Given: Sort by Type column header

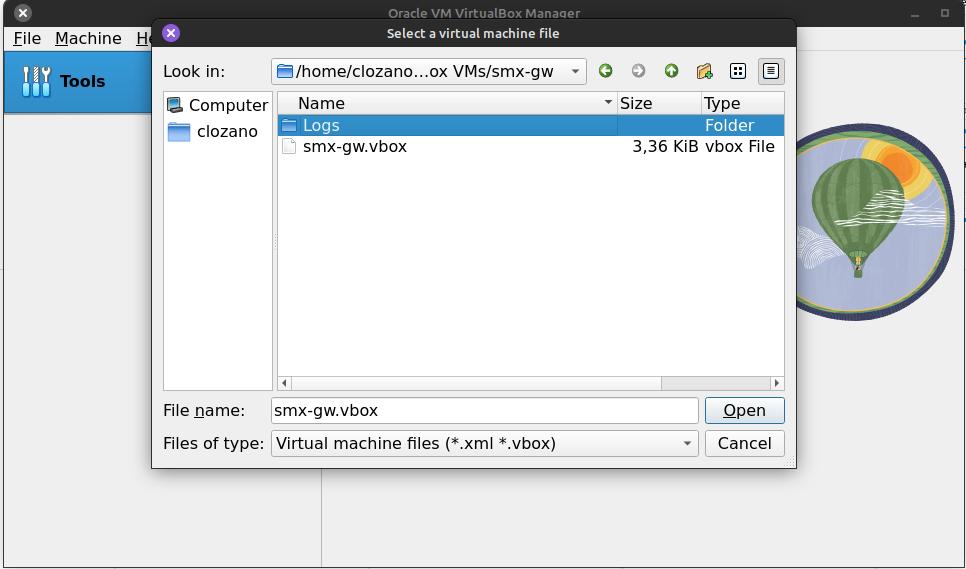Looking at the screenshot, I should (742, 103).
